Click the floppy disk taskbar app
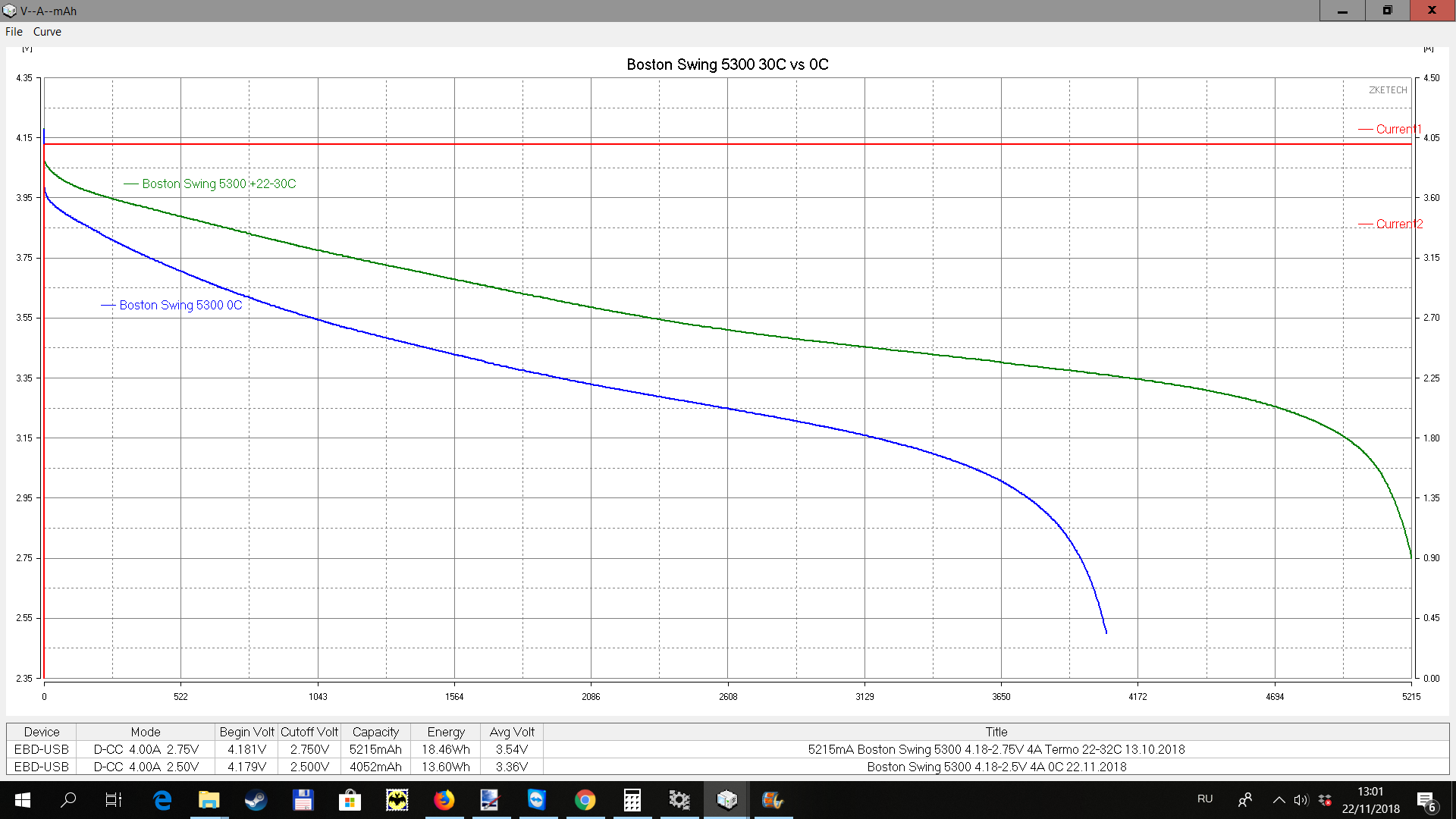This screenshot has width=1456, height=819. 303,800
